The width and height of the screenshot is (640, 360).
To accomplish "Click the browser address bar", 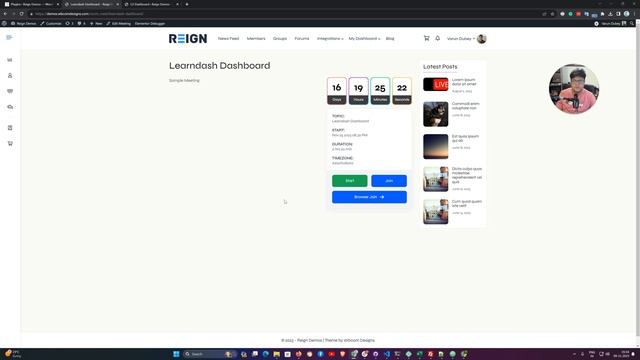I will click(x=286, y=14).
